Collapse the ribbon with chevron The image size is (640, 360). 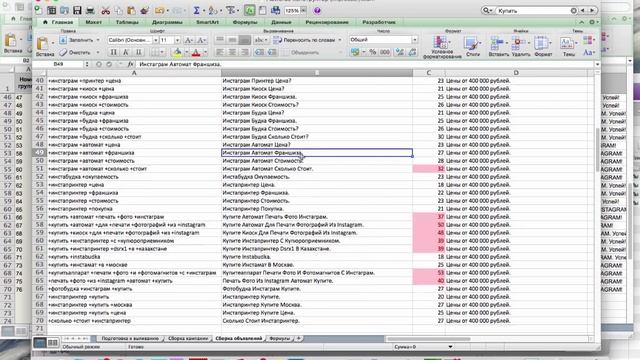(x=582, y=22)
